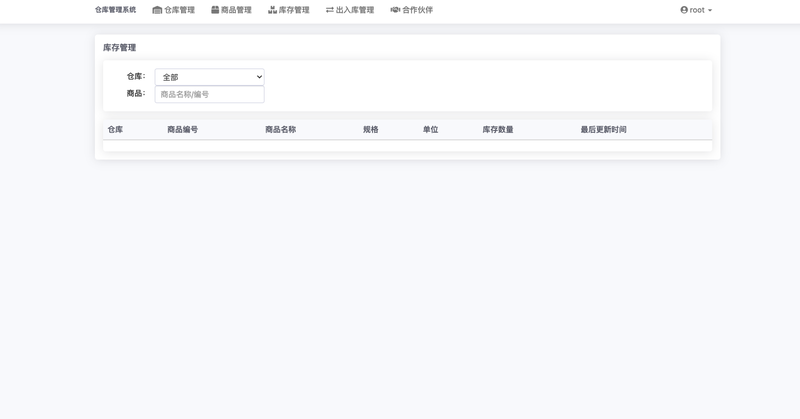Click the stacked boxes icon beside 库存管理
The image size is (800, 419).
pyautogui.click(x=272, y=10)
